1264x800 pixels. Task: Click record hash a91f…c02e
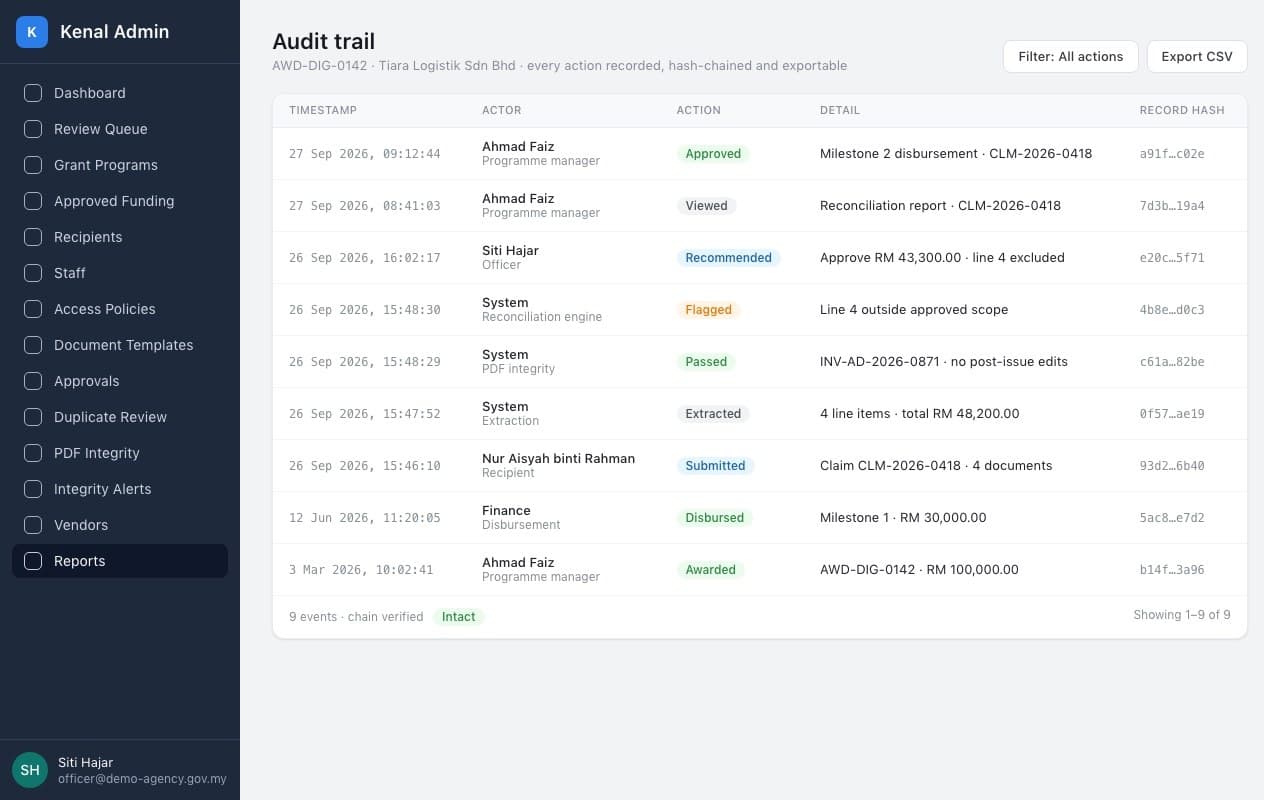tap(1172, 154)
